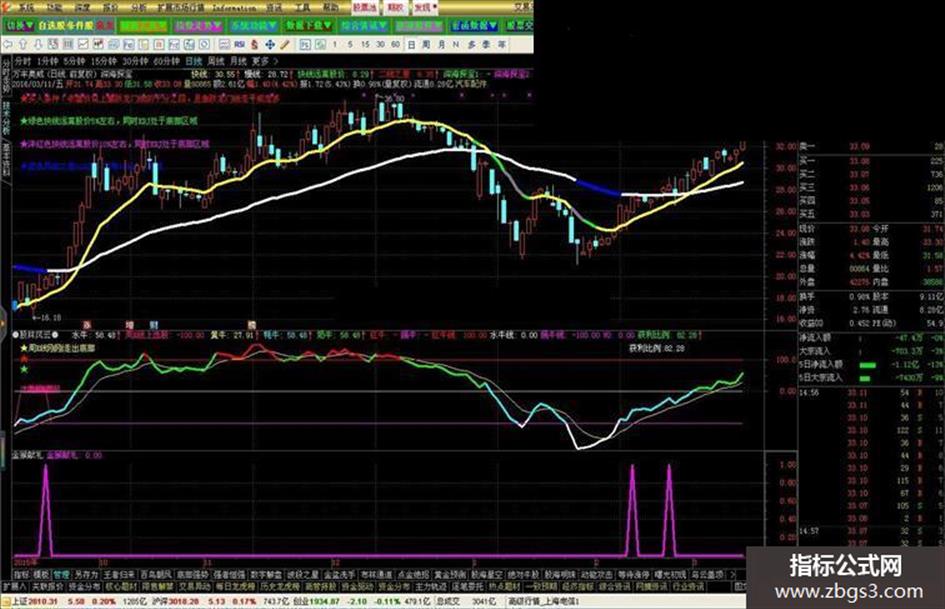This screenshot has height=609, width=945.
Task: Switch to the 期权 tab
Action: (x=395, y=7)
